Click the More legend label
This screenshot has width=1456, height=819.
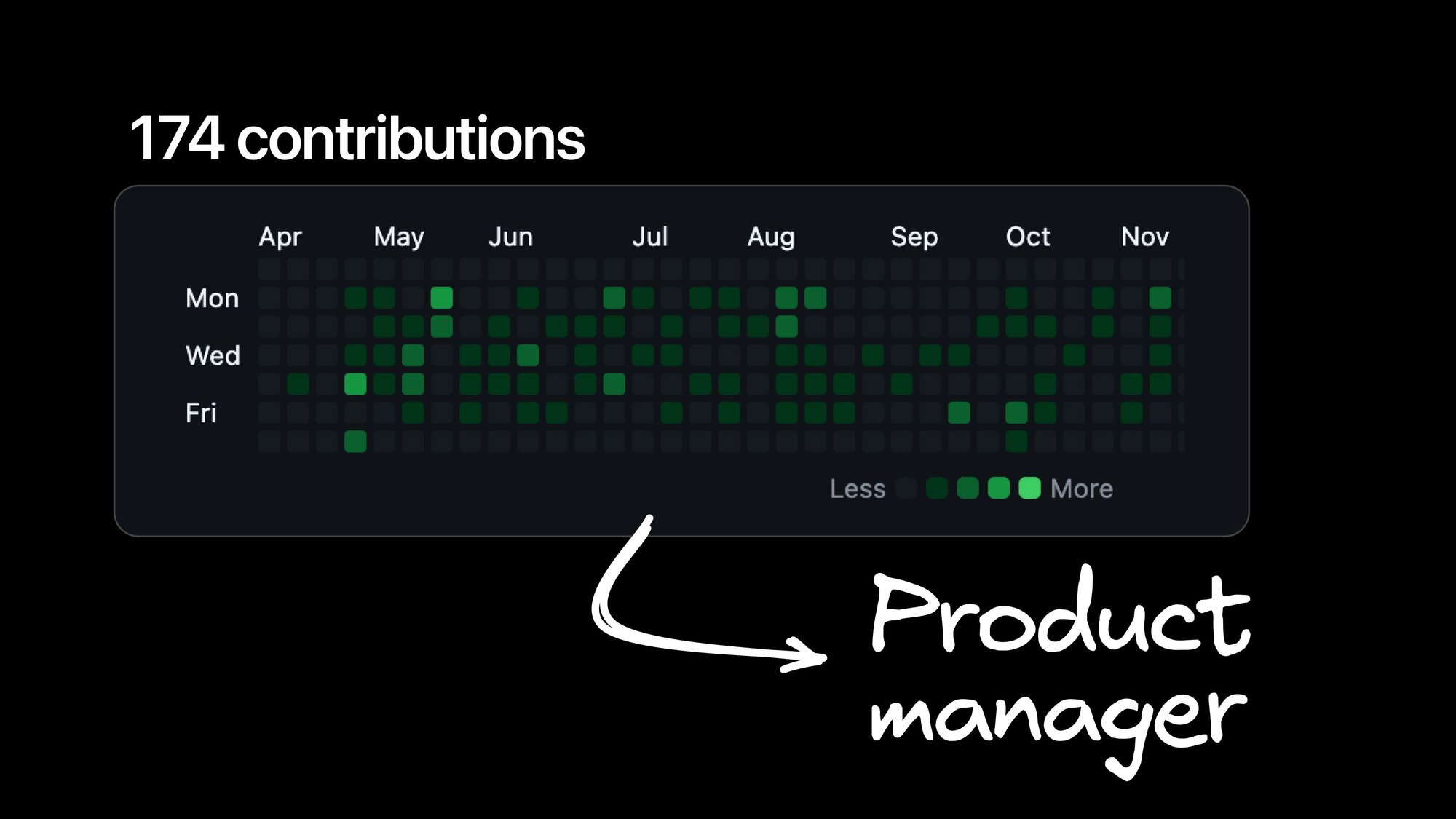pyautogui.click(x=1082, y=488)
